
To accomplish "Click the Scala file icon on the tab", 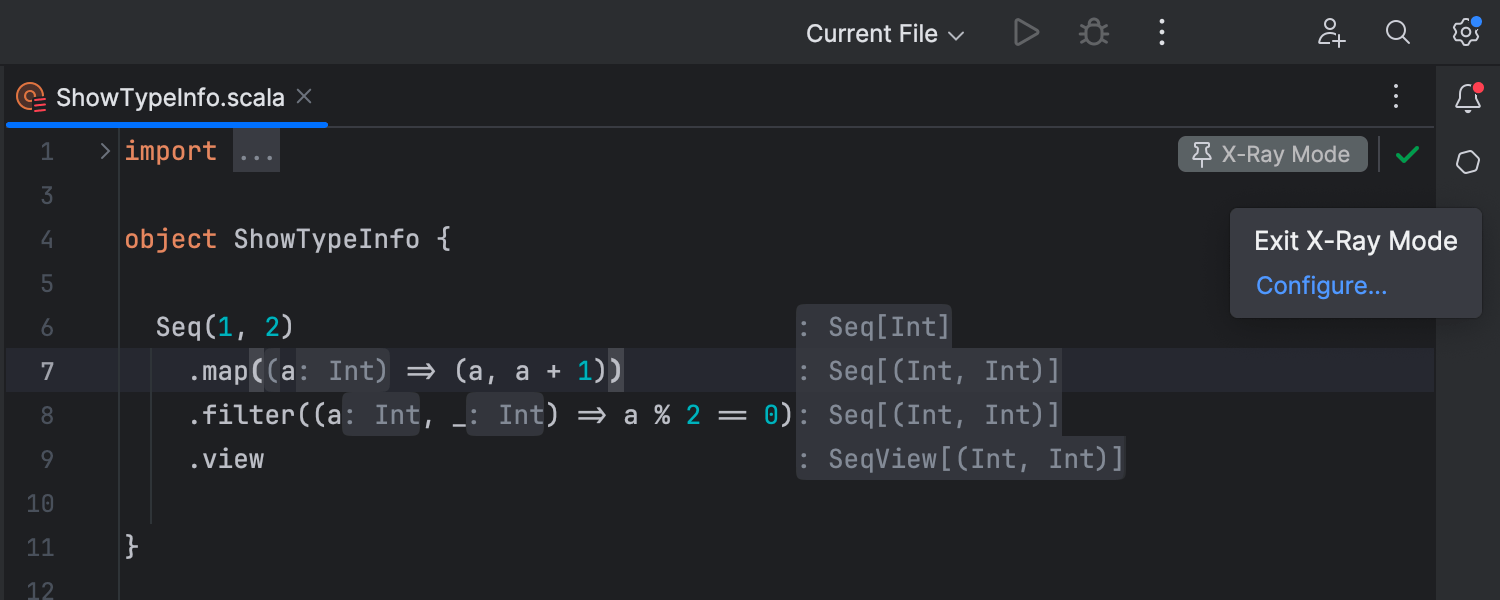I will [32, 97].
